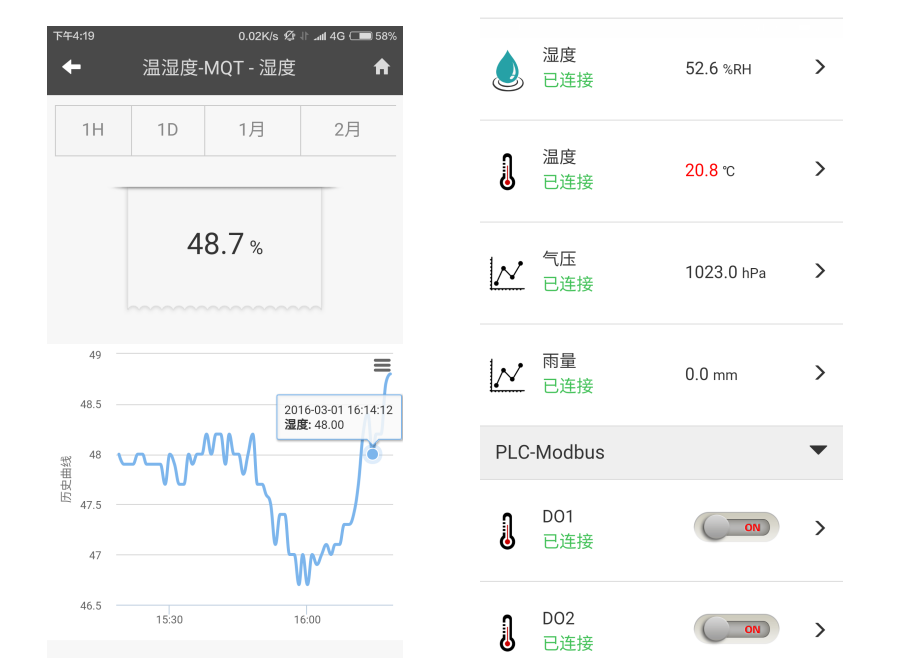The width and height of the screenshot is (899, 667).
Task: Tap the air pressure chart icon
Action: tap(507, 273)
